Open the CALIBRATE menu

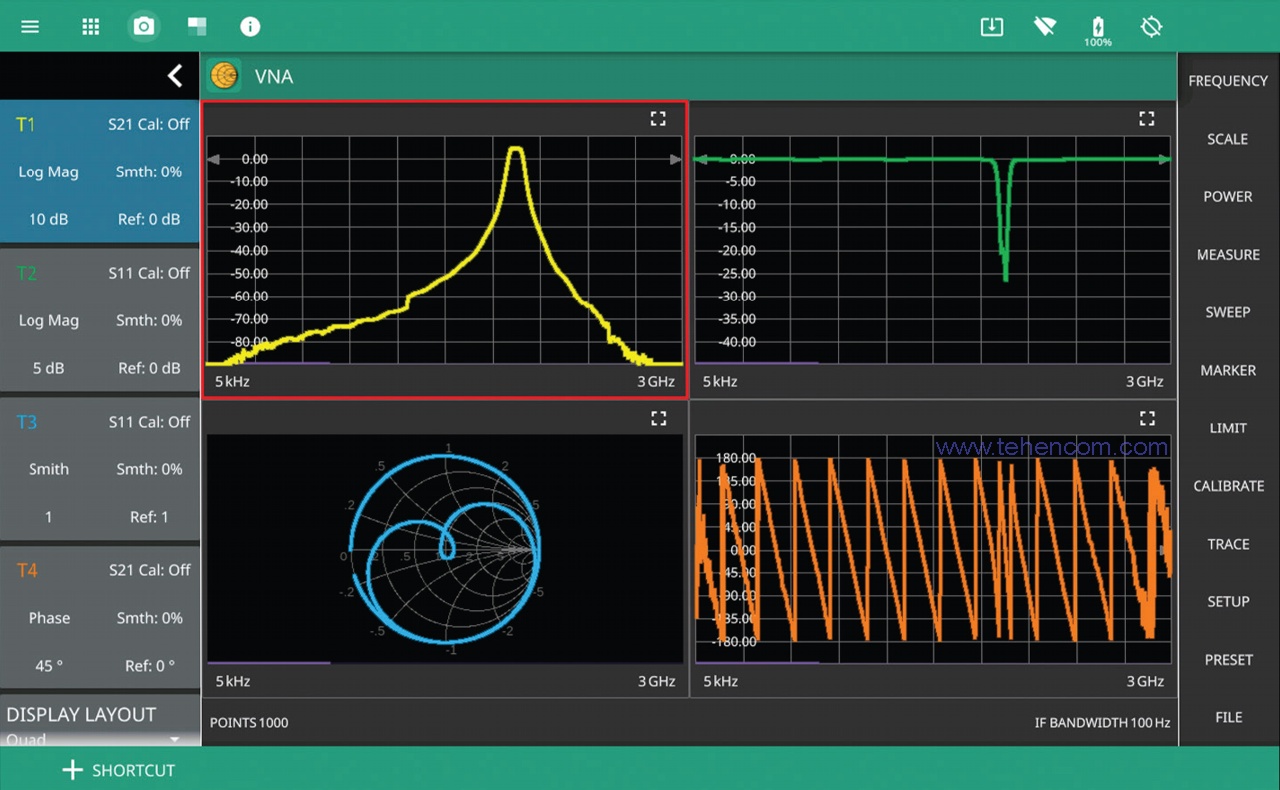pyautogui.click(x=1228, y=486)
